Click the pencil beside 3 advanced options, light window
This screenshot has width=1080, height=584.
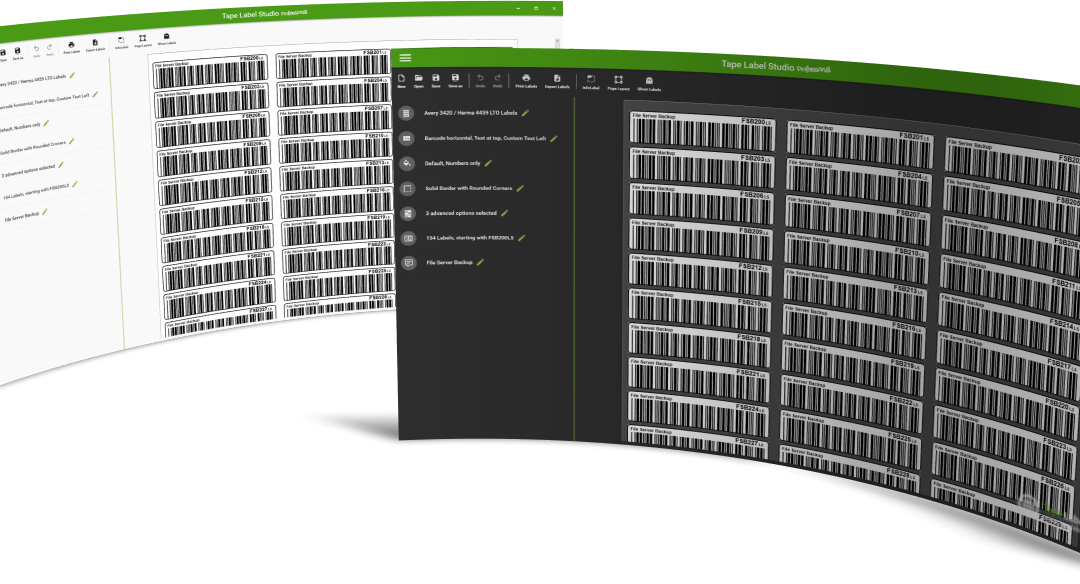(x=61, y=165)
